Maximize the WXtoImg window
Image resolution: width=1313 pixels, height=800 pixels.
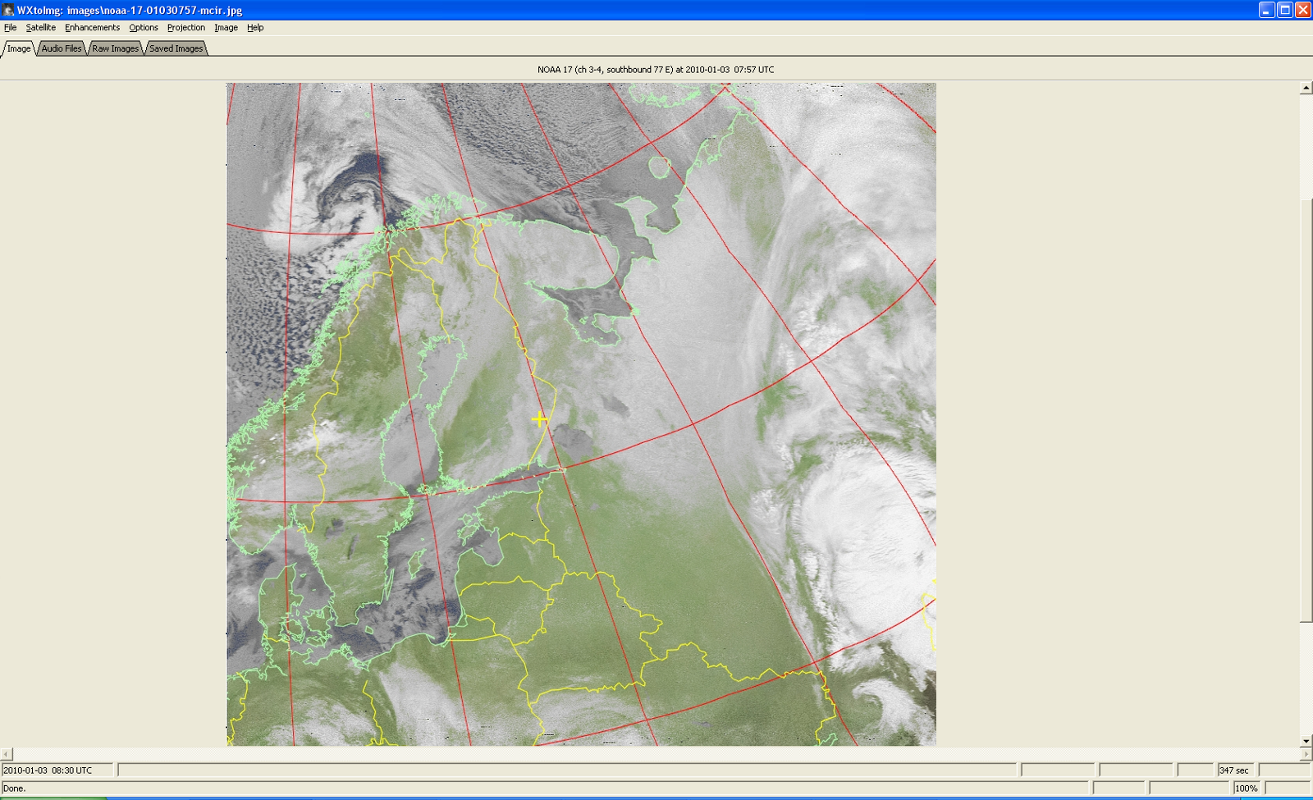[1284, 9]
